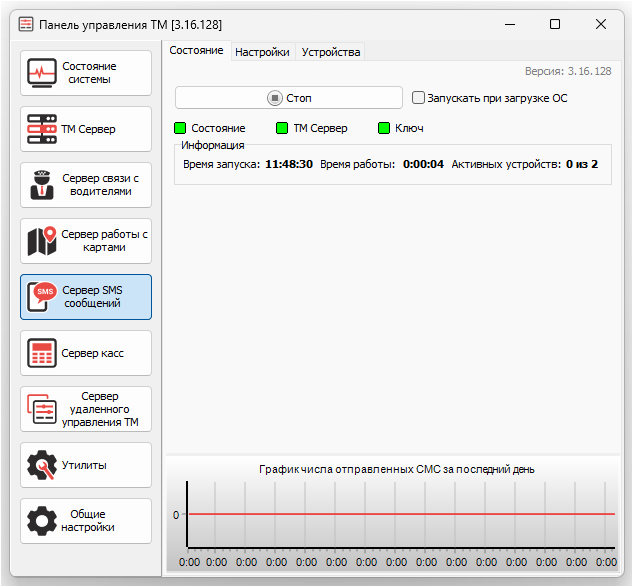
Task: Open Сервер касс label
Action: pyautogui.click(x=92, y=353)
